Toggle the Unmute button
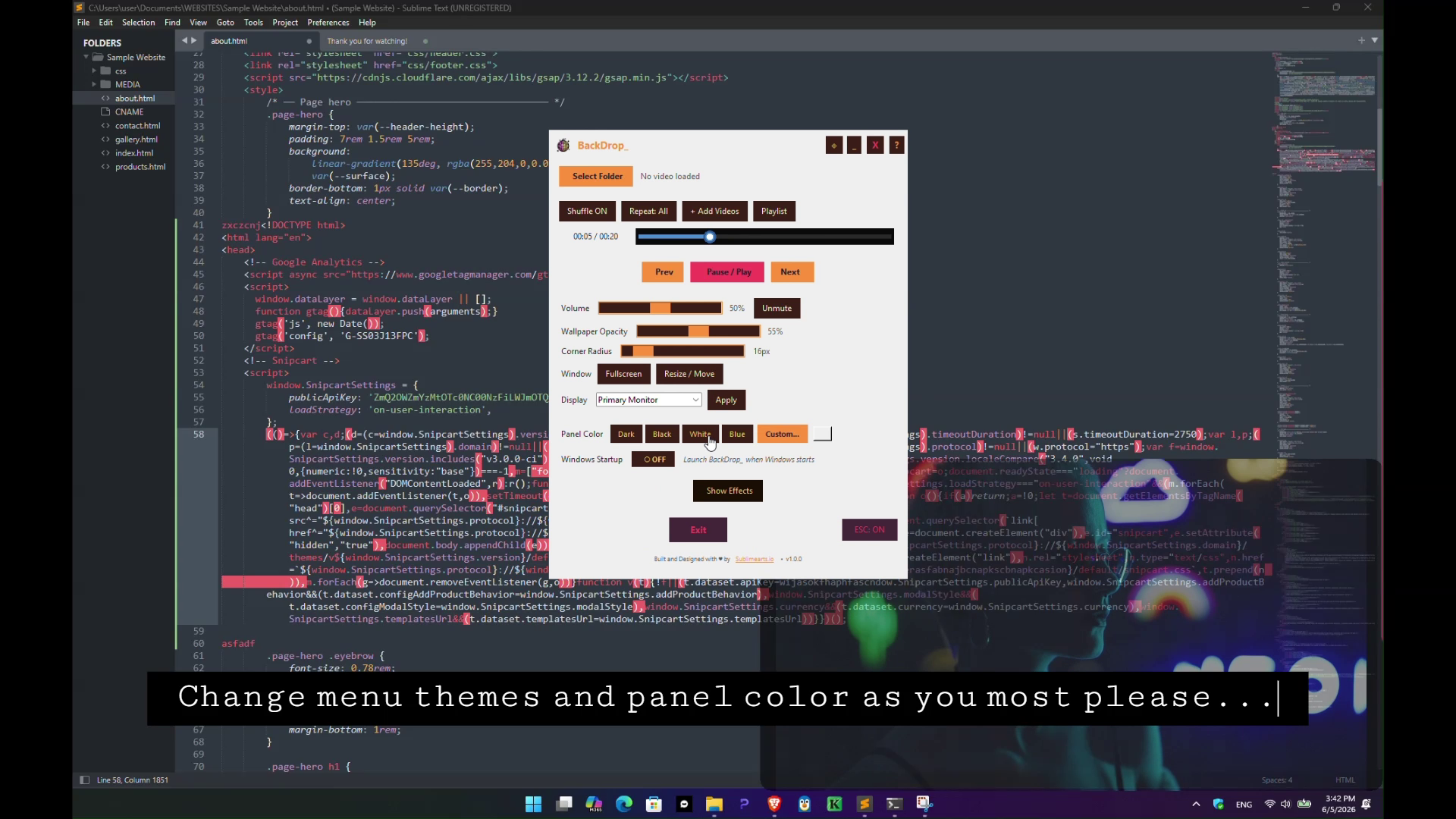This screenshot has width=1456, height=819. click(x=777, y=308)
